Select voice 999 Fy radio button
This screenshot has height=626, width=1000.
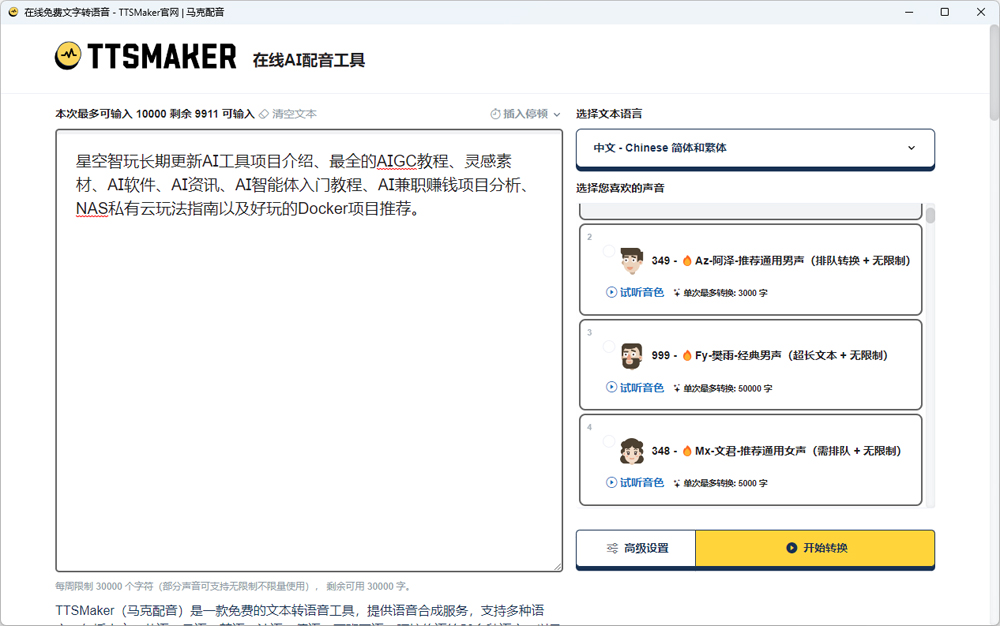point(609,346)
